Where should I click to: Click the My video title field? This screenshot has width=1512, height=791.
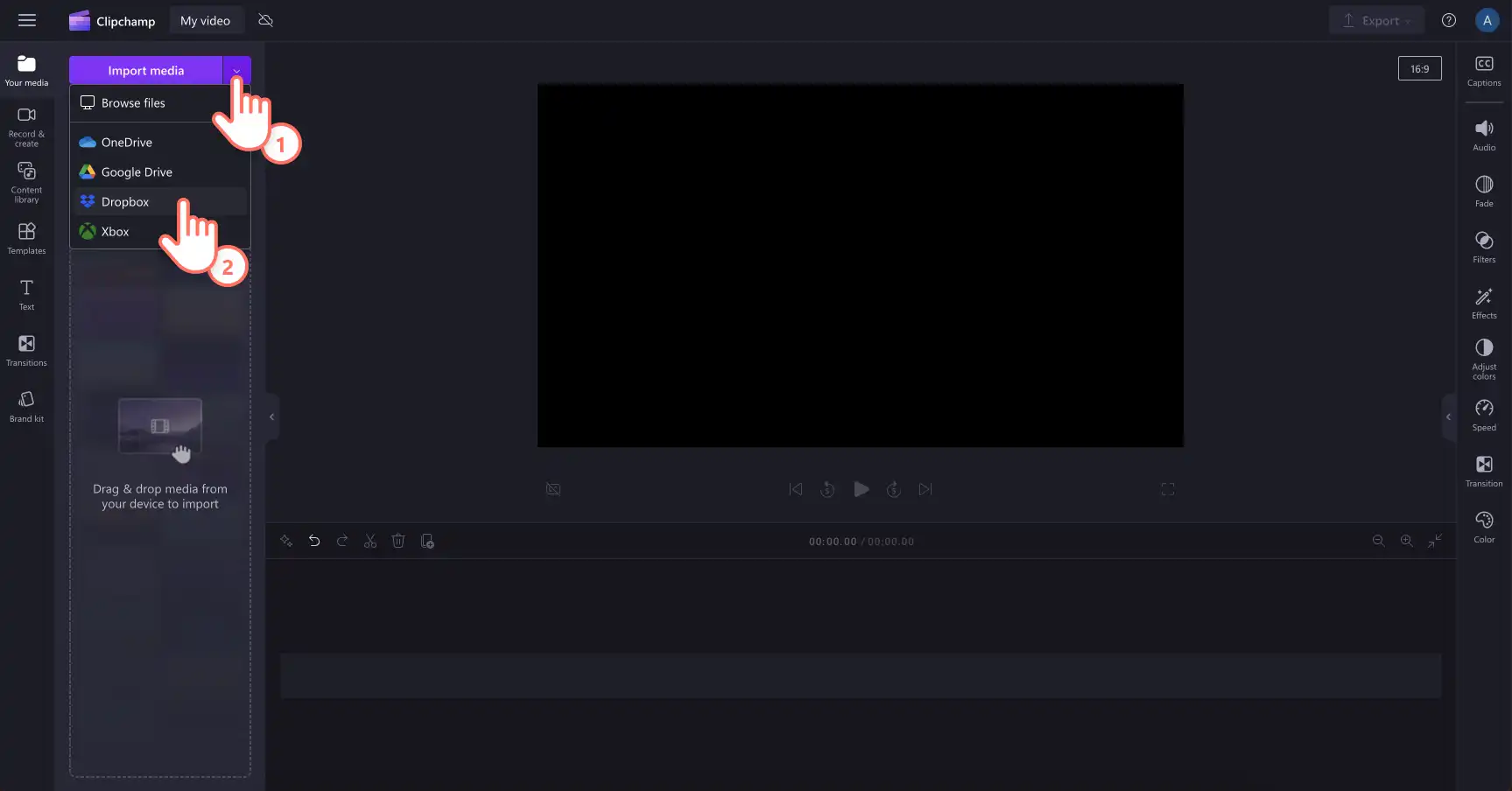206,20
